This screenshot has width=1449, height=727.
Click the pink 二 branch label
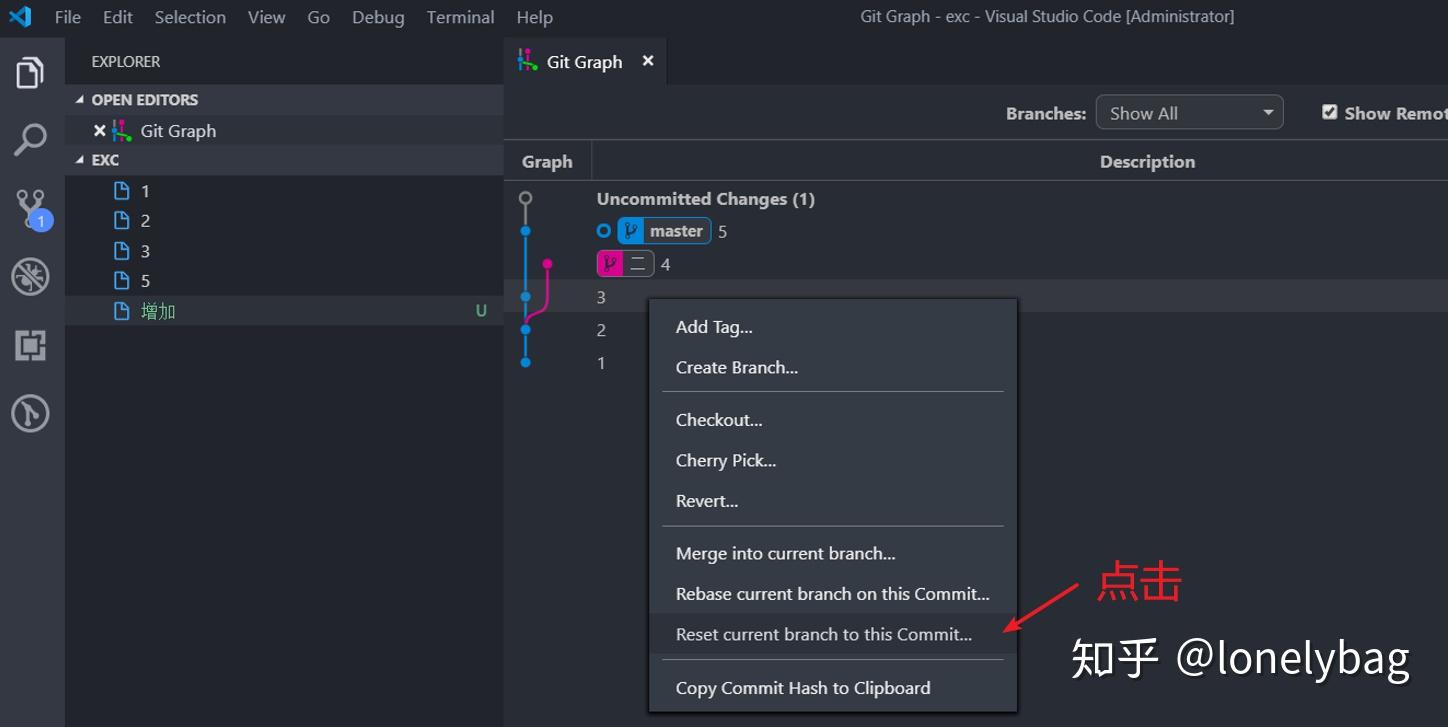coord(626,264)
